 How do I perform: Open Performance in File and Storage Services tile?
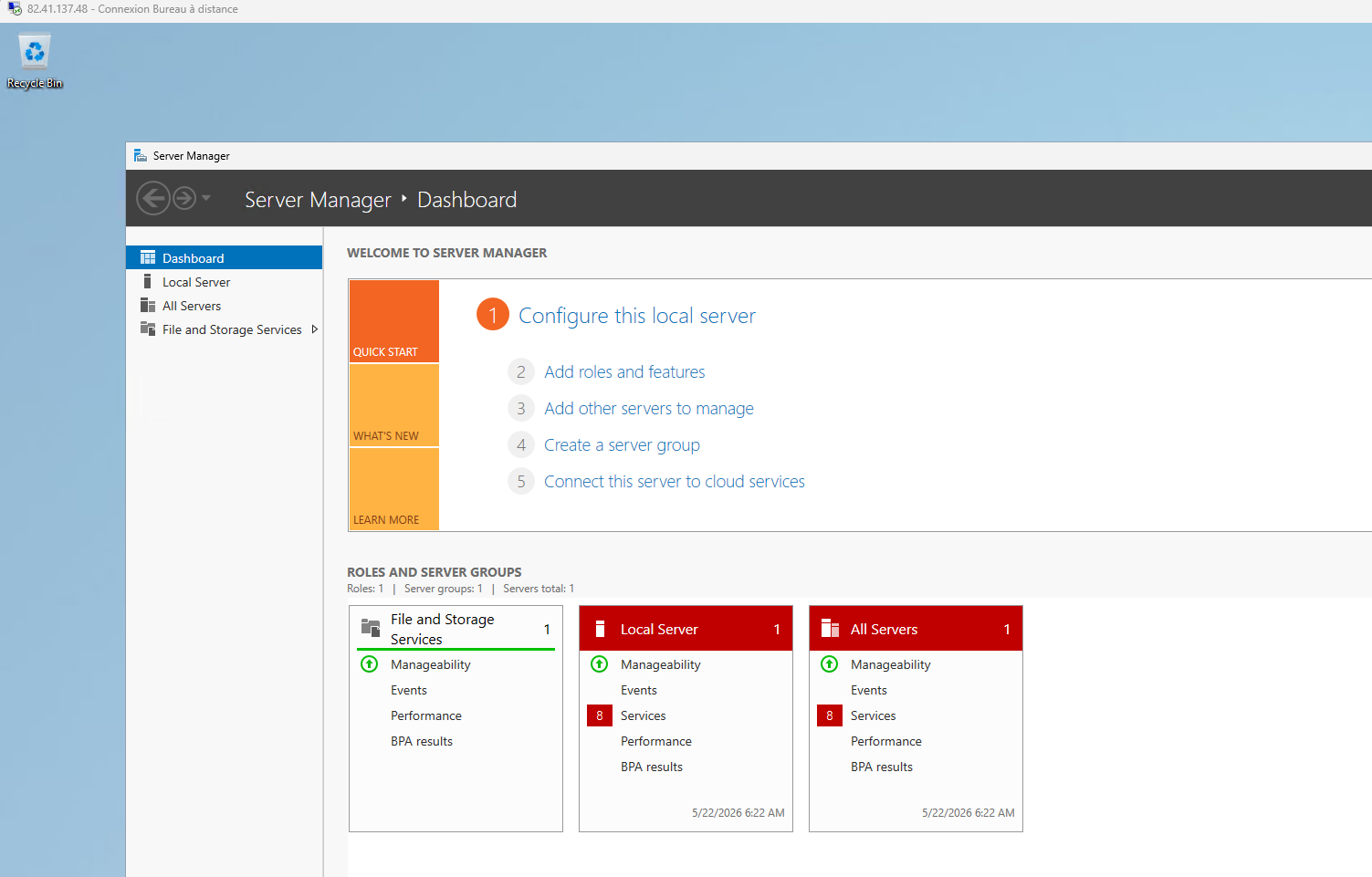[426, 715]
